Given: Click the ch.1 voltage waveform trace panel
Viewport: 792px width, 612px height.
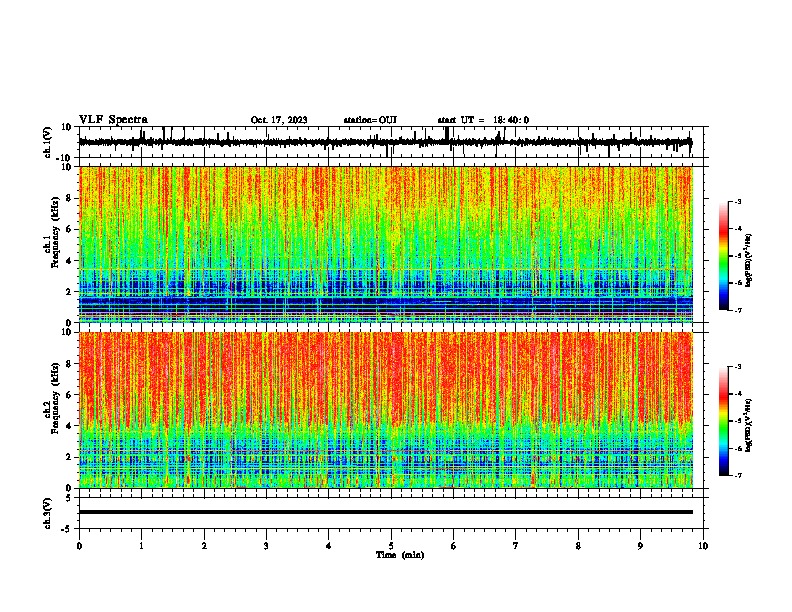Looking at the screenshot, I should (391, 142).
